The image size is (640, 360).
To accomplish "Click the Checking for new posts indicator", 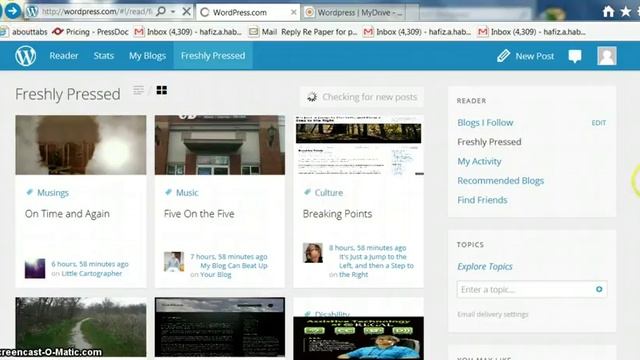I will point(362,97).
